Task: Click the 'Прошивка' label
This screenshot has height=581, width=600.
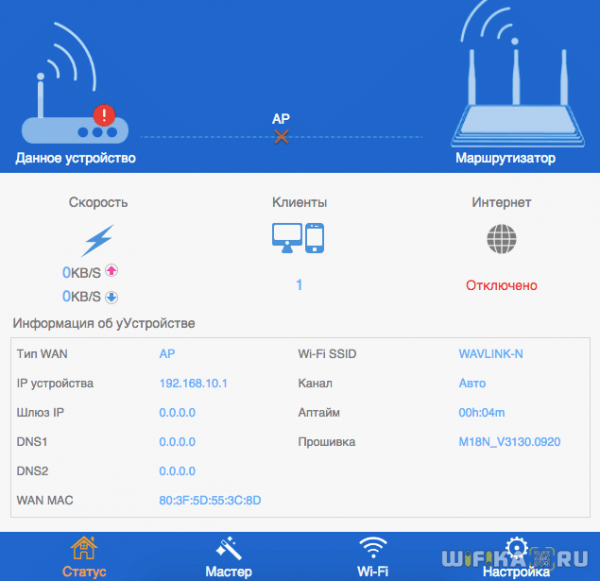Action: tap(326, 442)
